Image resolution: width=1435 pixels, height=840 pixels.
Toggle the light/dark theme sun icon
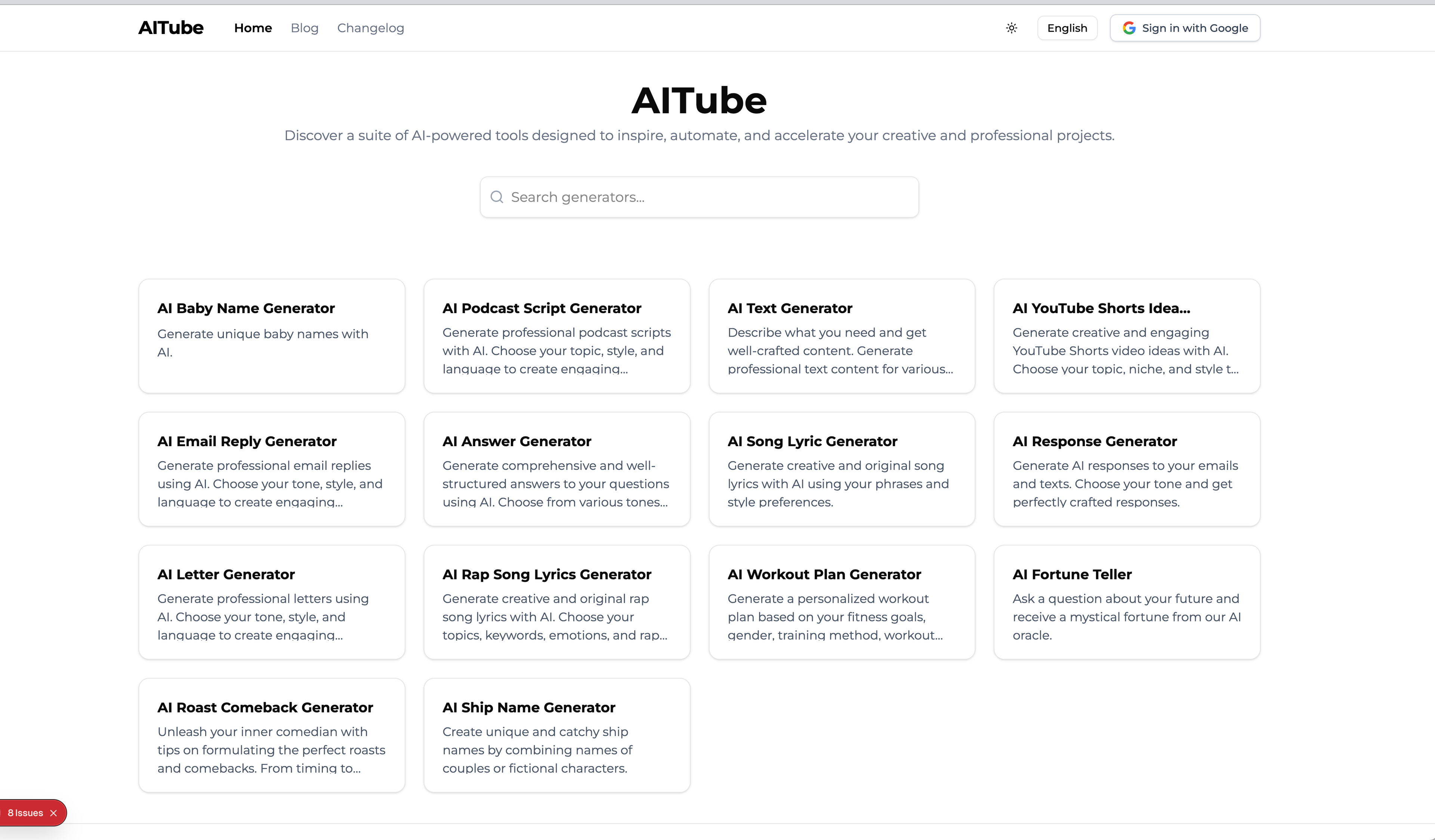[1011, 28]
